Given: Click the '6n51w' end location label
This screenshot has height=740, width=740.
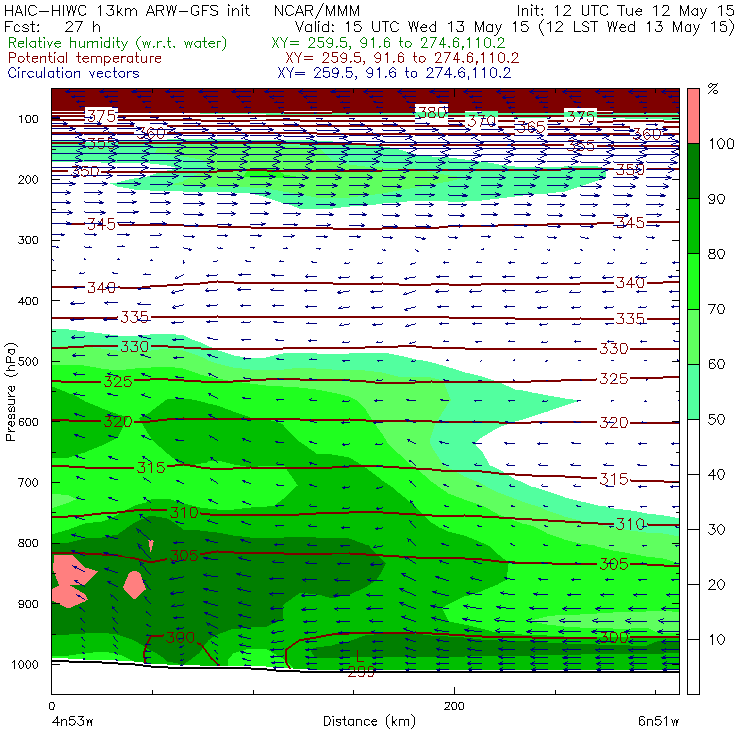Looking at the screenshot, I should pyautogui.click(x=658, y=722).
